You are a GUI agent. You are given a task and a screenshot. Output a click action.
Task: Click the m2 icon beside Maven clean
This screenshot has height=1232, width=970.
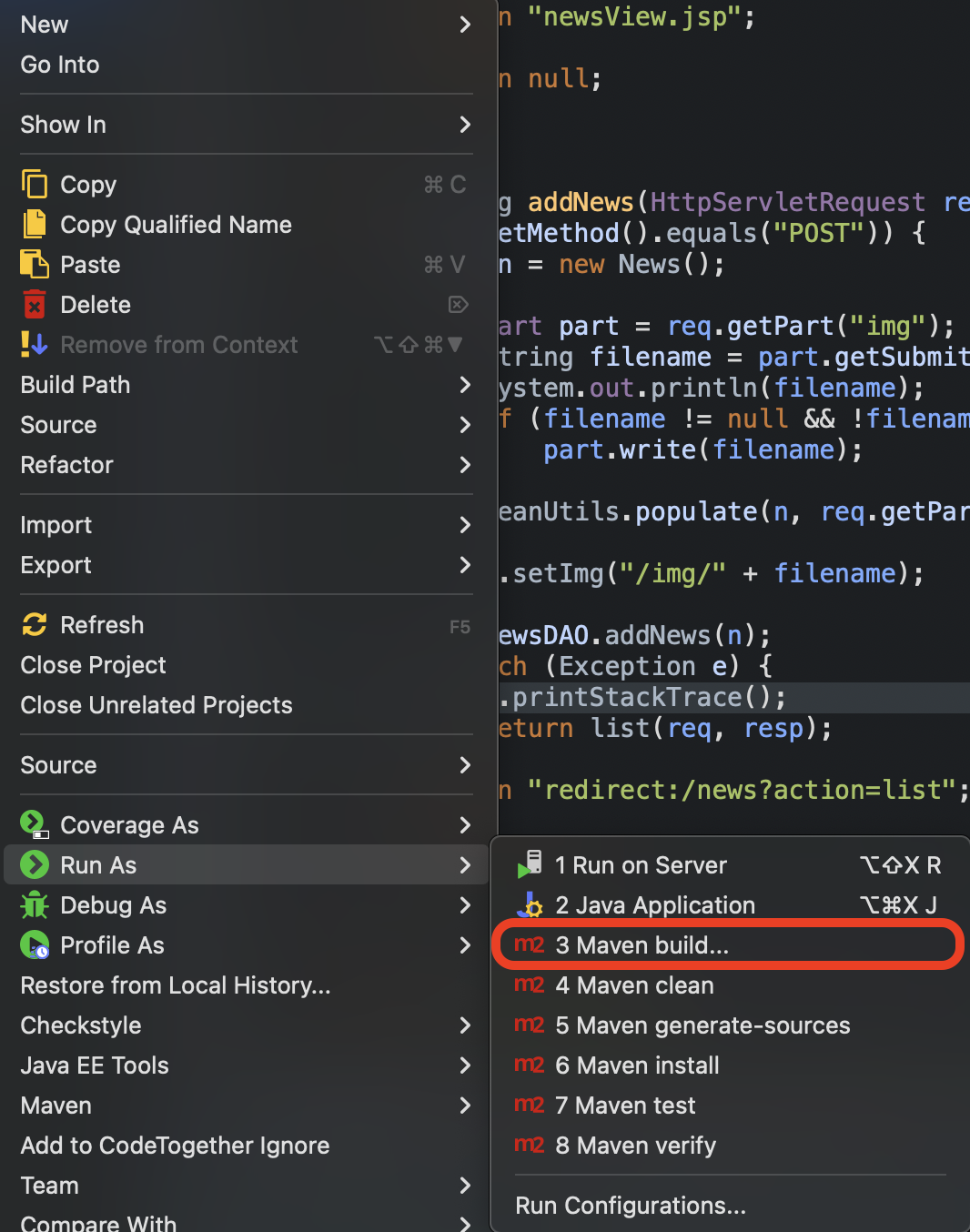(x=530, y=985)
